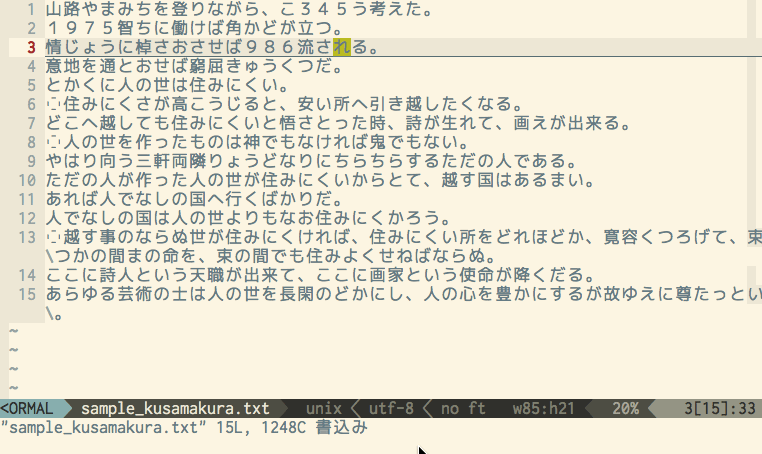Screen dimensions: 762x454
Task: Click 芸術の士 in line 15
Action: click(x=153, y=294)
